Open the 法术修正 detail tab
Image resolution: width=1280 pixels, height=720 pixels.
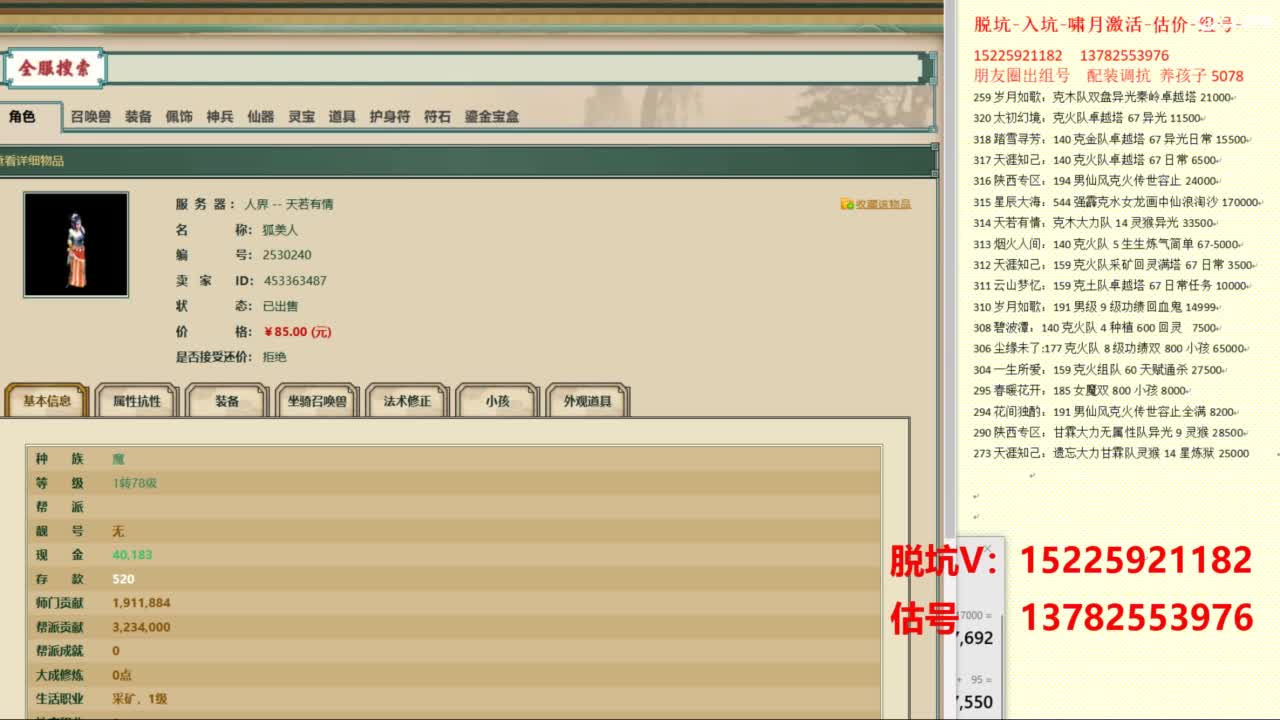[x=407, y=401]
